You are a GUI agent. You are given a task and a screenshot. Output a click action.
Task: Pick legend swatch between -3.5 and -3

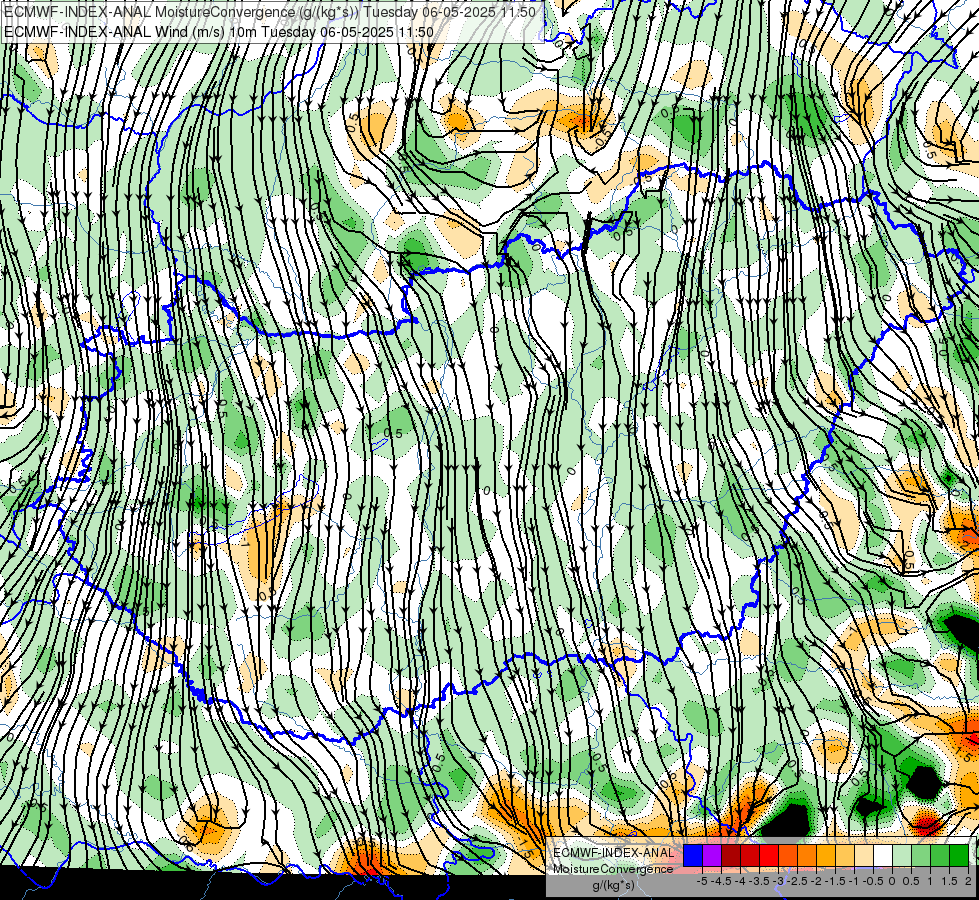[769, 856]
